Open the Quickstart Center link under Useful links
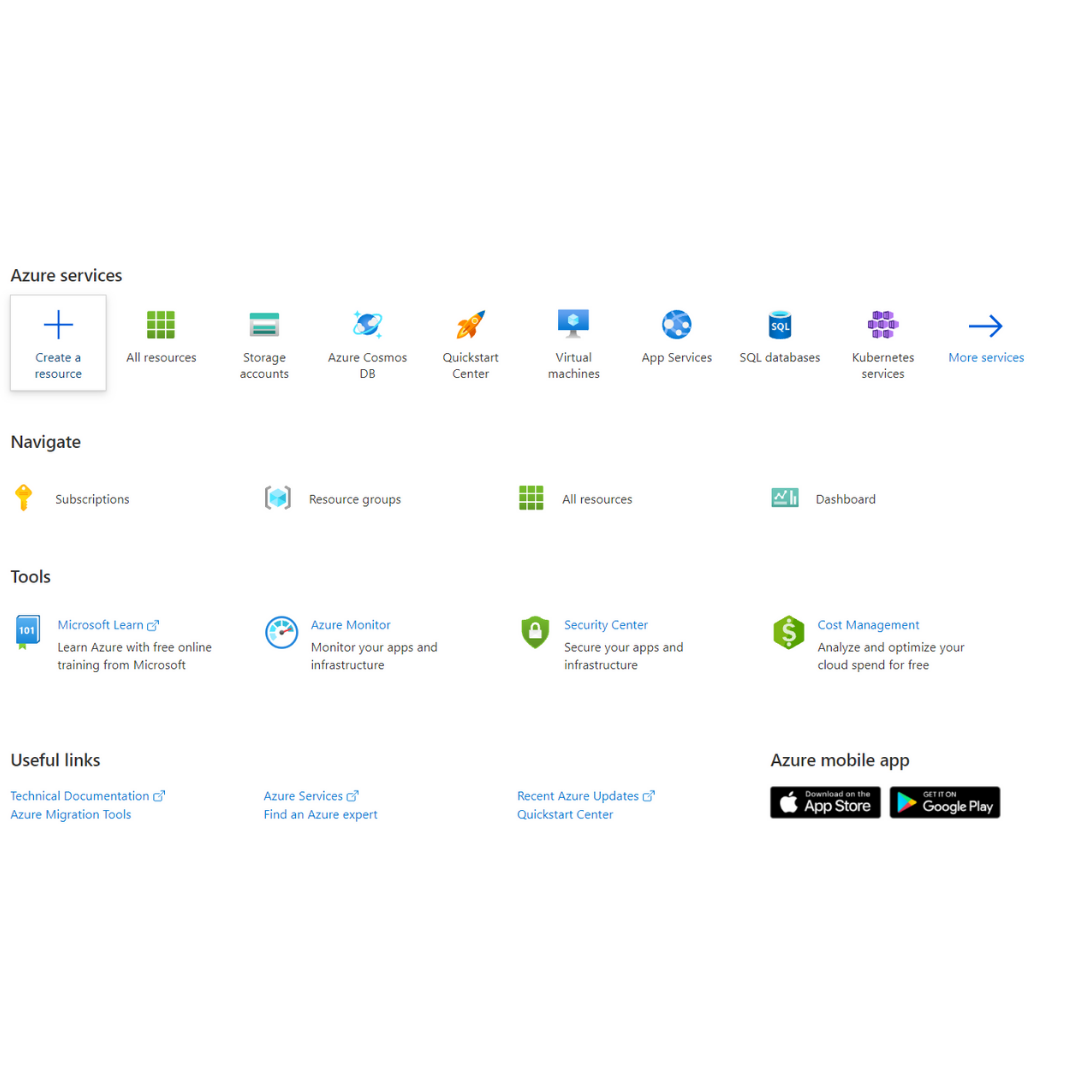This screenshot has width=1080, height=1080. coord(565,814)
